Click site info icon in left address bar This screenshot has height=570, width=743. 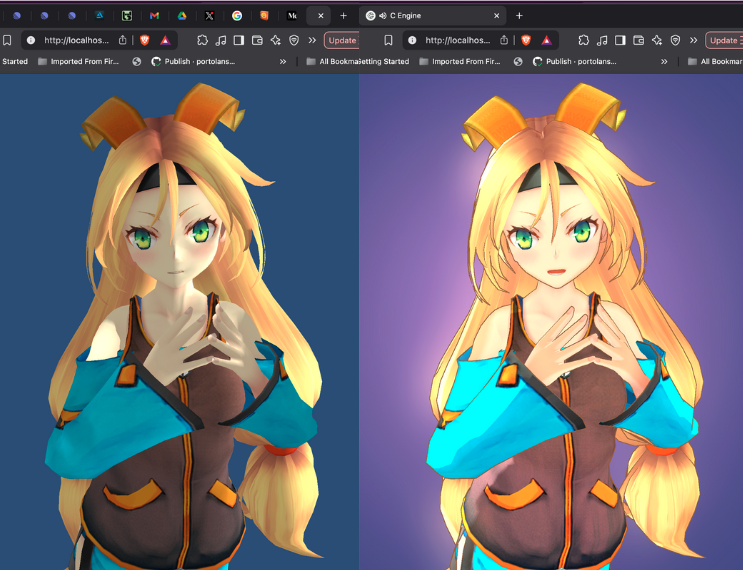(31, 40)
